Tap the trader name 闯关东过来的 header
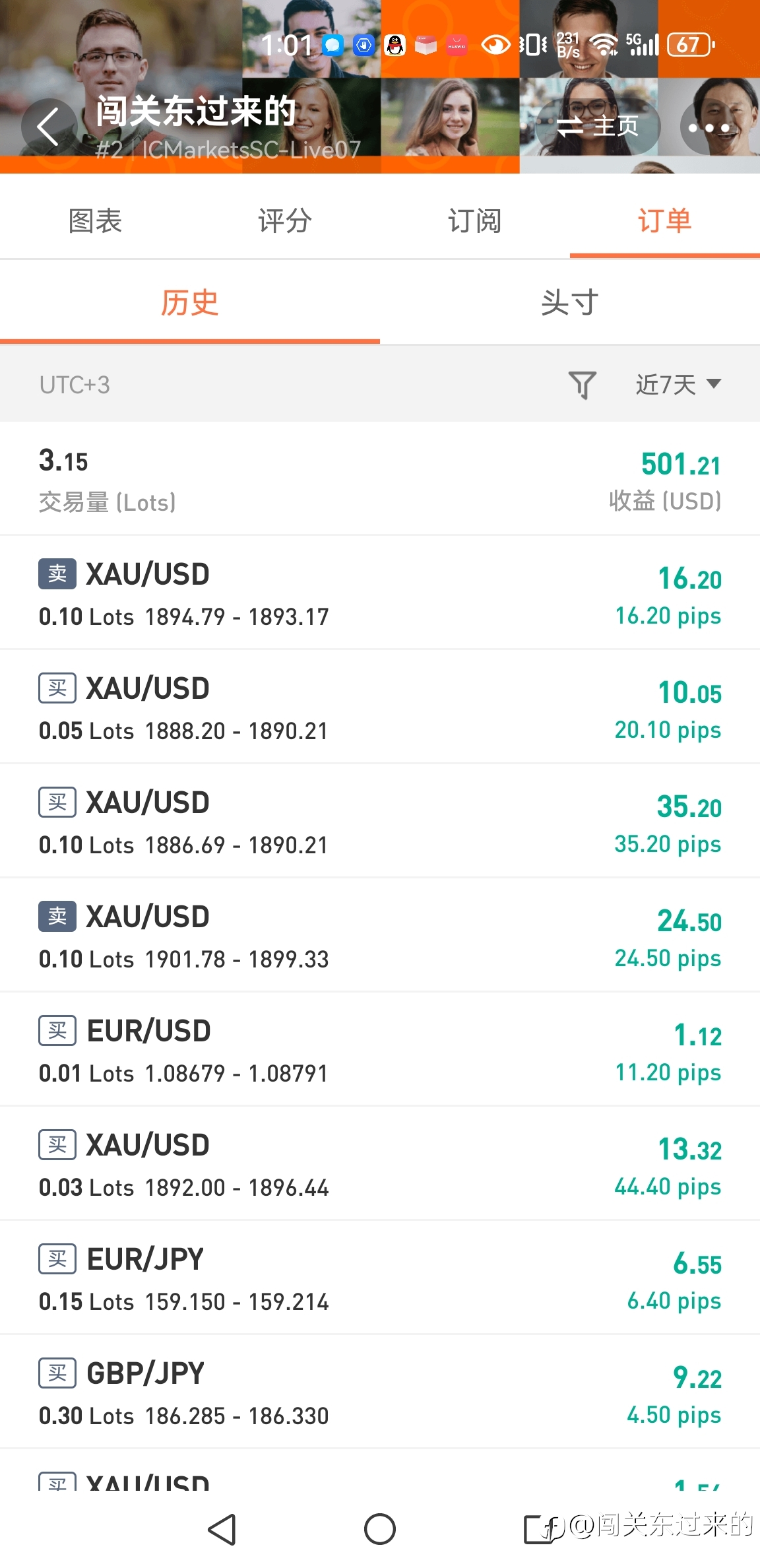This screenshot has height=1568, width=760. click(x=196, y=111)
